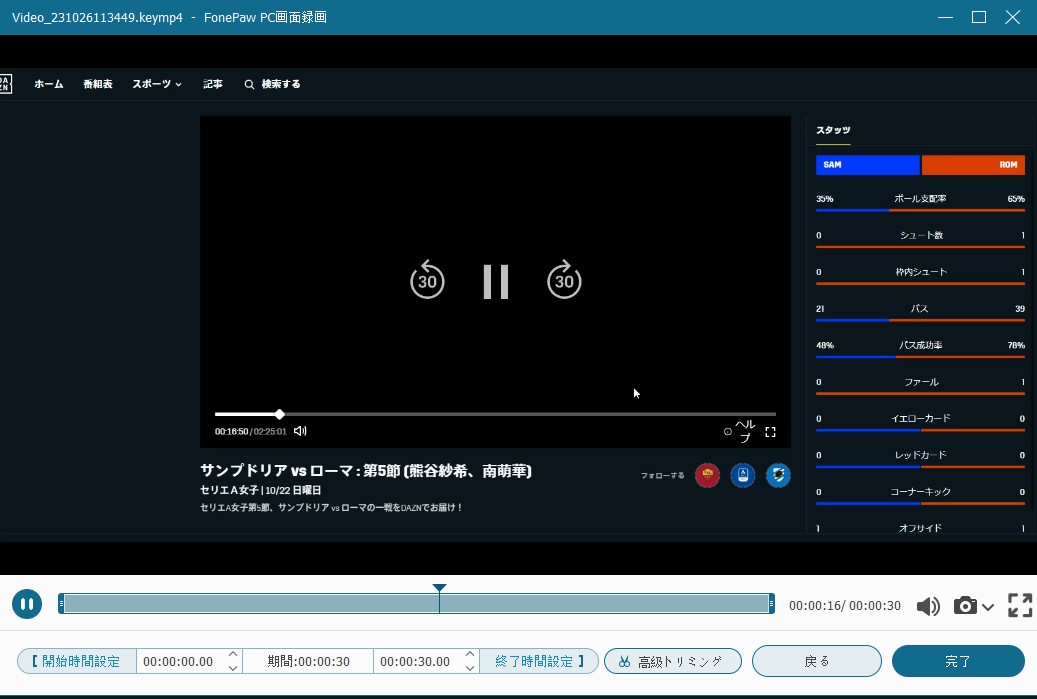Screen dimensions: 1037x699
Task: Click the フォローする follow label
Action: [x=662, y=475]
